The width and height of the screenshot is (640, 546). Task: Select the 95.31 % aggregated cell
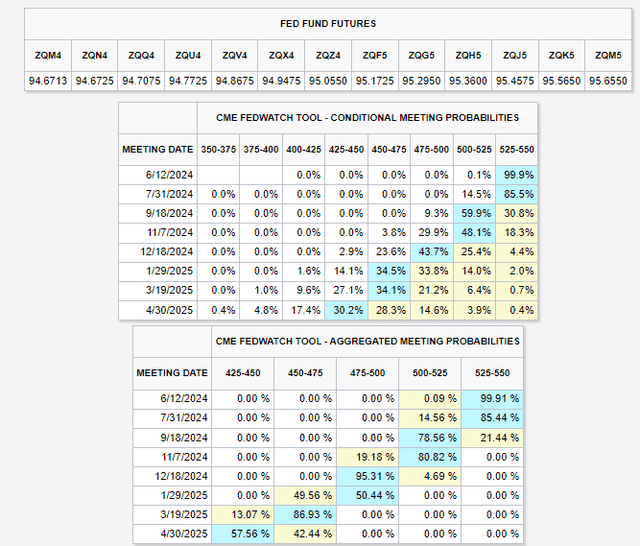[367, 476]
